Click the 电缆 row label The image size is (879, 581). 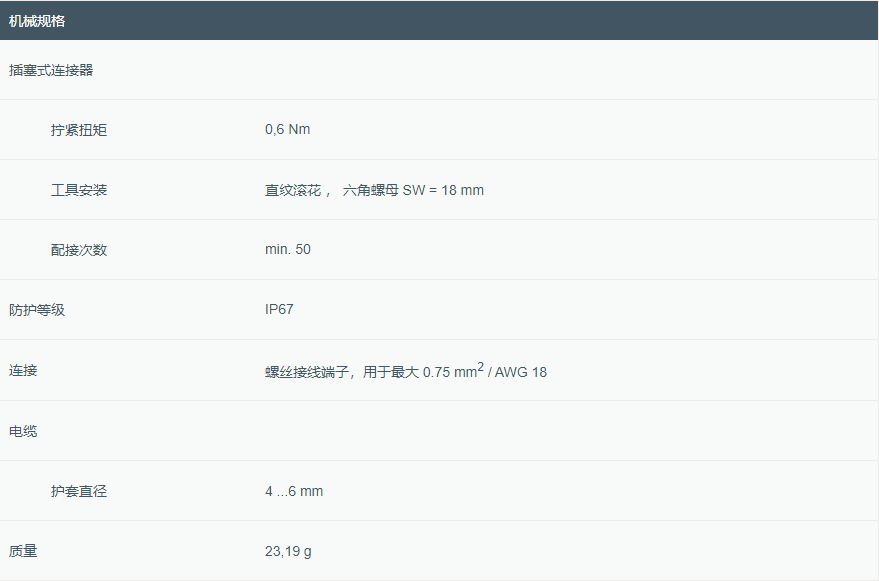coord(23,431)
